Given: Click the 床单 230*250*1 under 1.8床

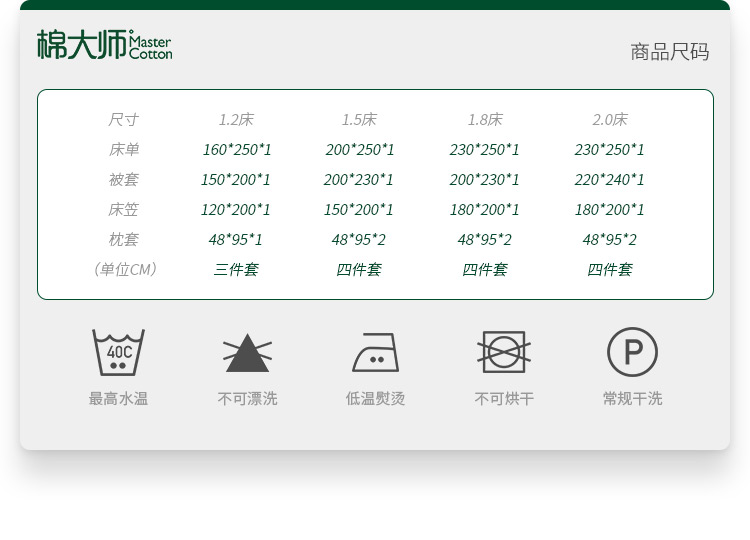Looking at the screenshot, I should coord(484,150).
